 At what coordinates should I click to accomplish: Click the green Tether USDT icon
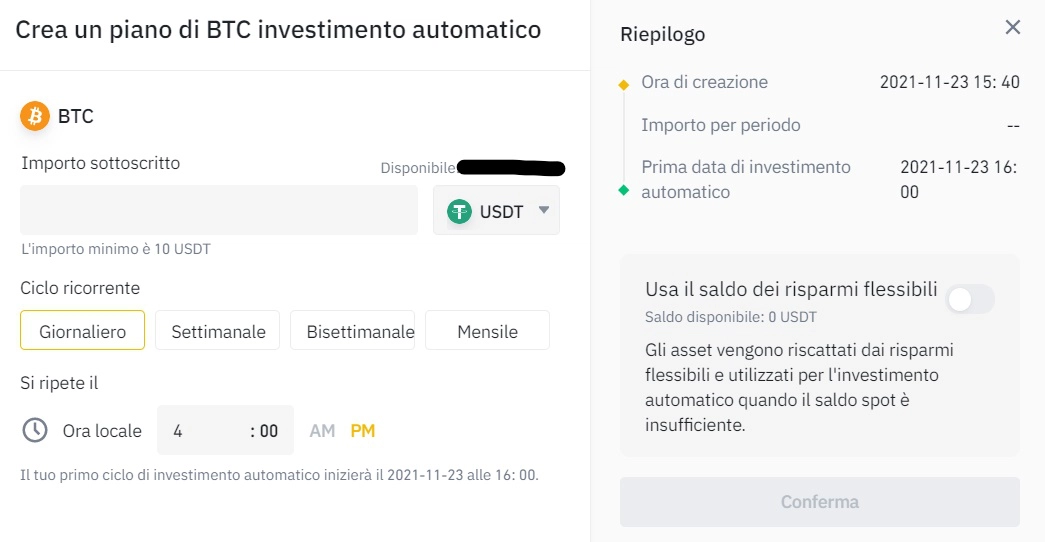point(460,211)
